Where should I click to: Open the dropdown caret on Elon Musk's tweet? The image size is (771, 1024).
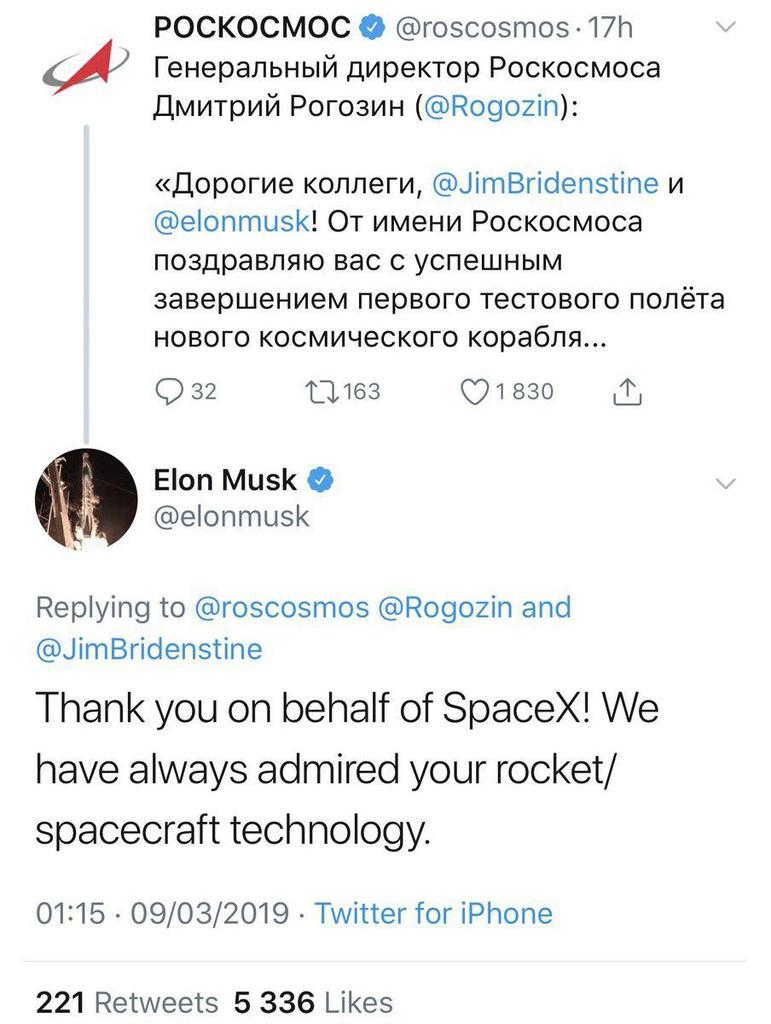(727, 483)
